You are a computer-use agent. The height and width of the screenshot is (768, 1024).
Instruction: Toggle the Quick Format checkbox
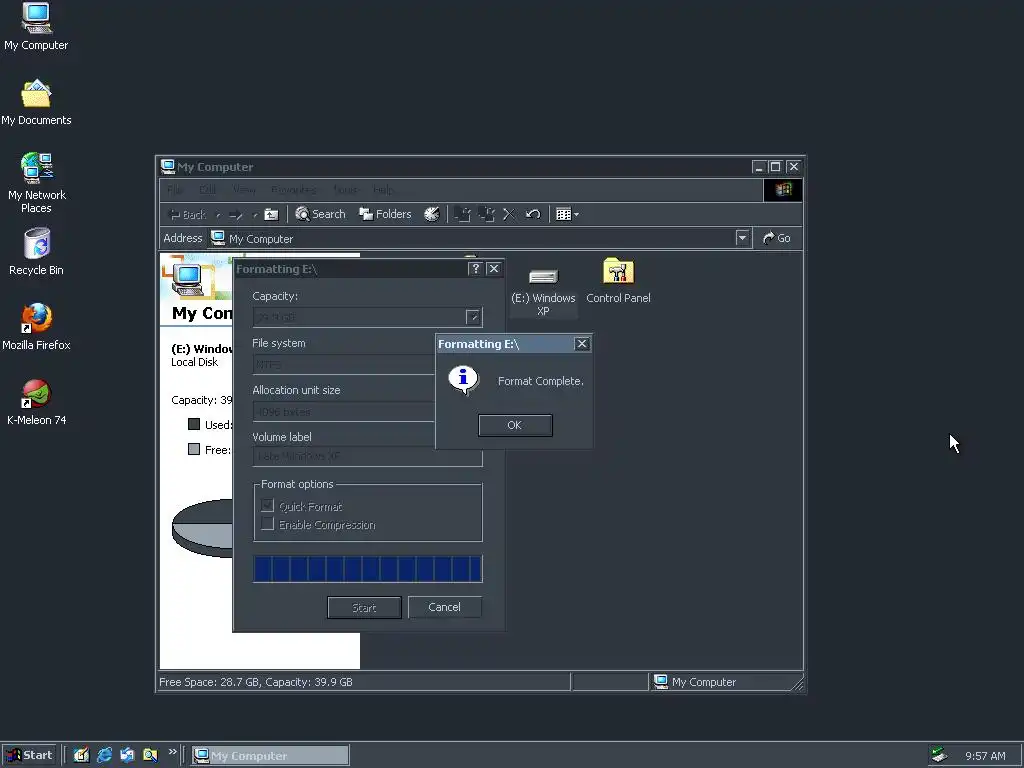click(x=267, y=505)
